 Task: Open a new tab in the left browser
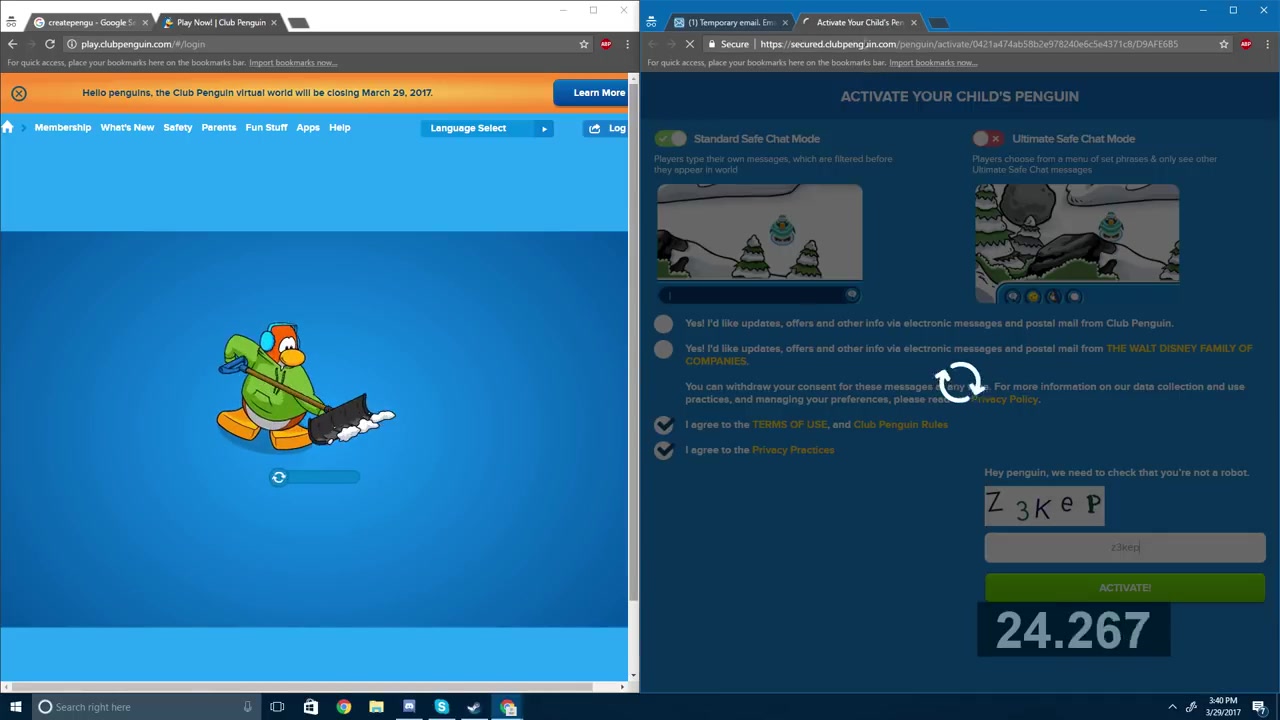298,22
